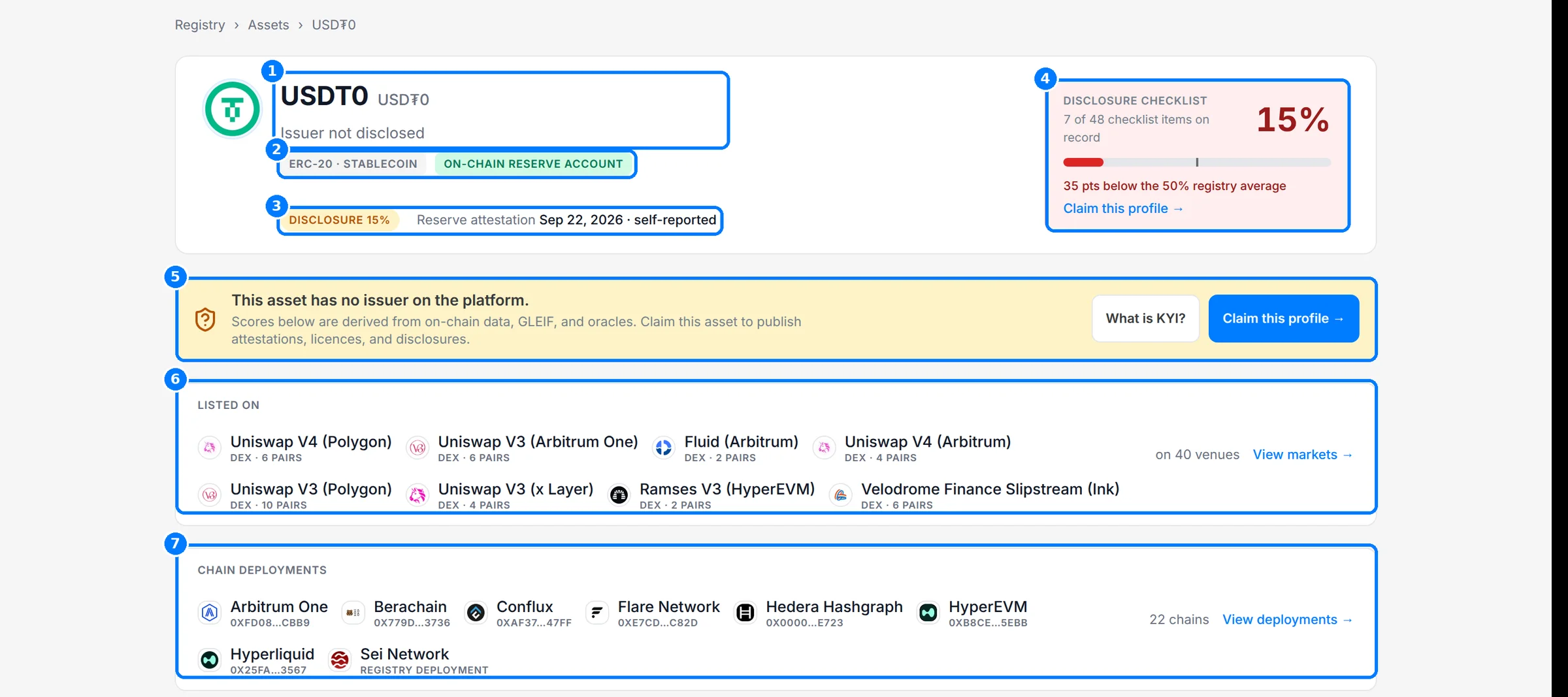Select the Fluid (Arbitrum) venue icon

click(x=663, y=447)
